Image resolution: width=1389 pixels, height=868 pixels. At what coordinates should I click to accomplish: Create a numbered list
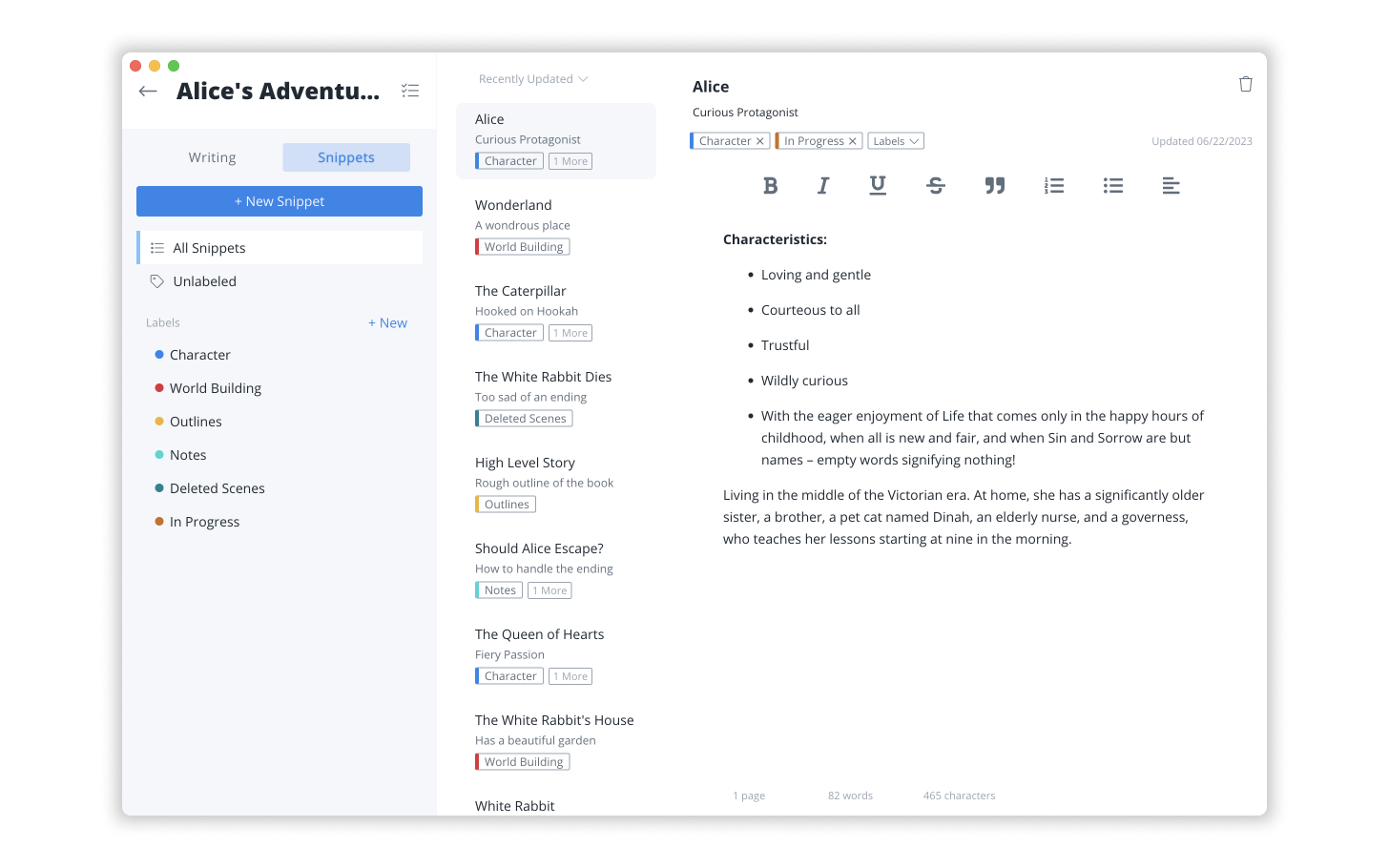1054,186
